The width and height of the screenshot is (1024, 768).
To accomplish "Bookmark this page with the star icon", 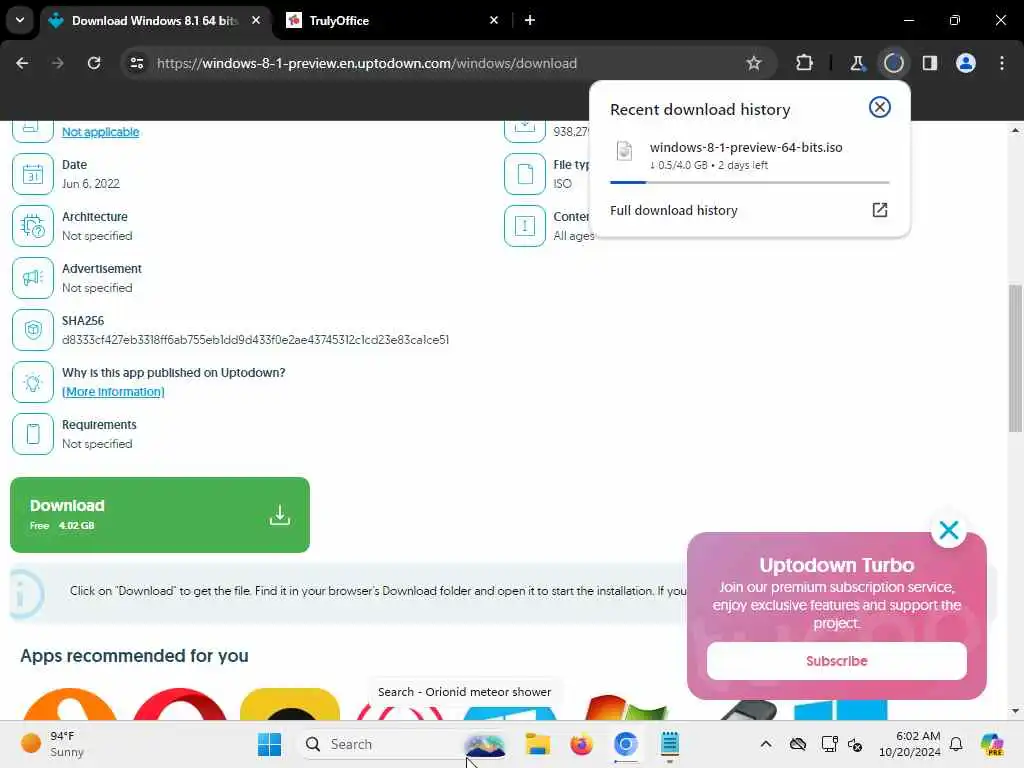I will (x=754, y=63).
